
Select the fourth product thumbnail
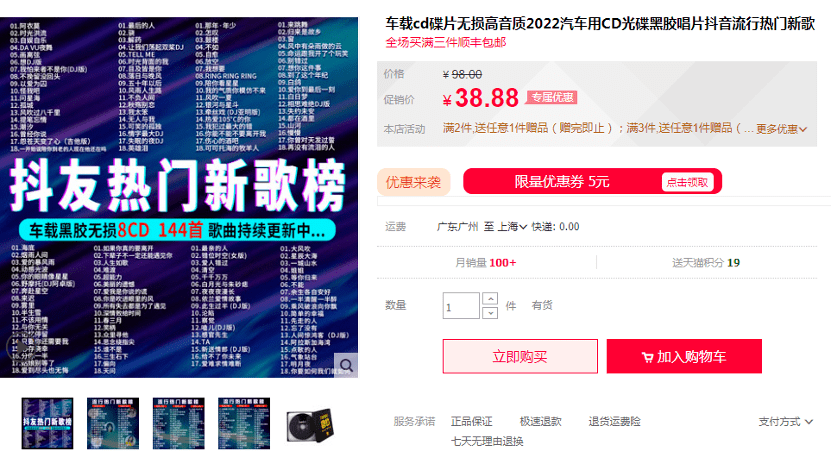[x=244, y=423]
